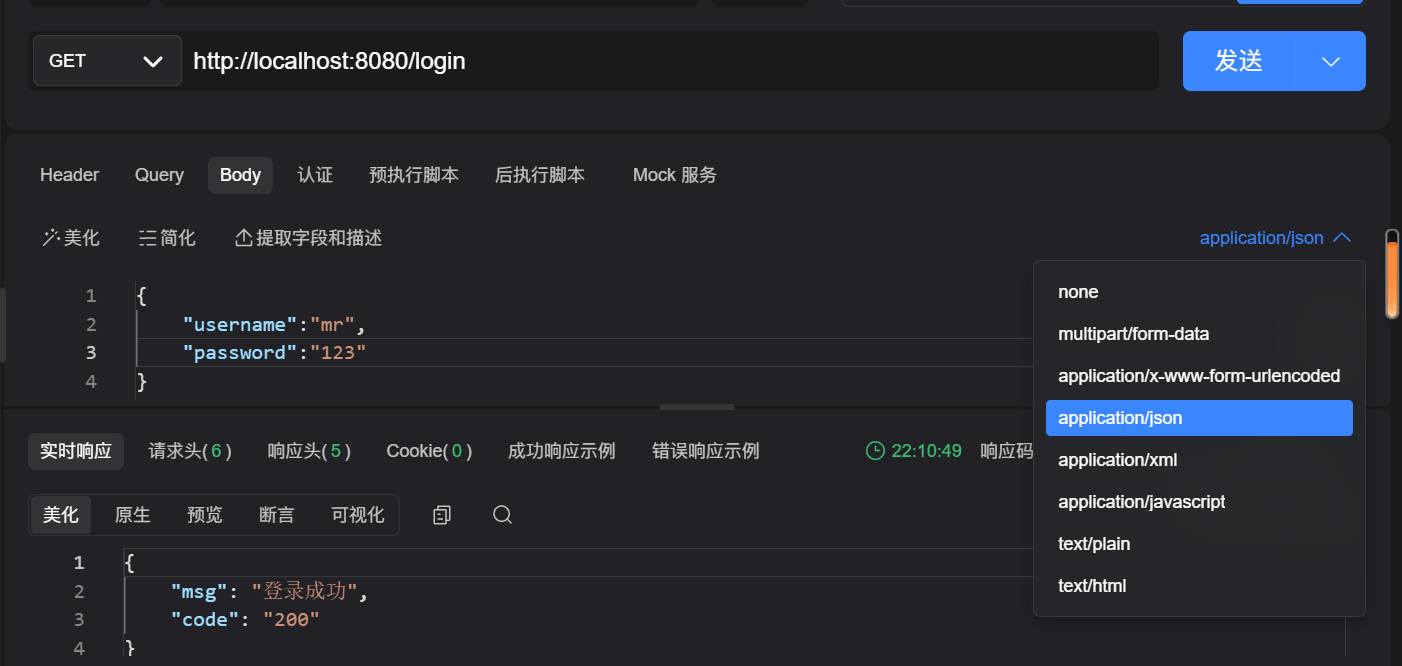Screen dimensions: 1402x666
Task: Choose application/json option in list
Action: [x=1199, y=418]
